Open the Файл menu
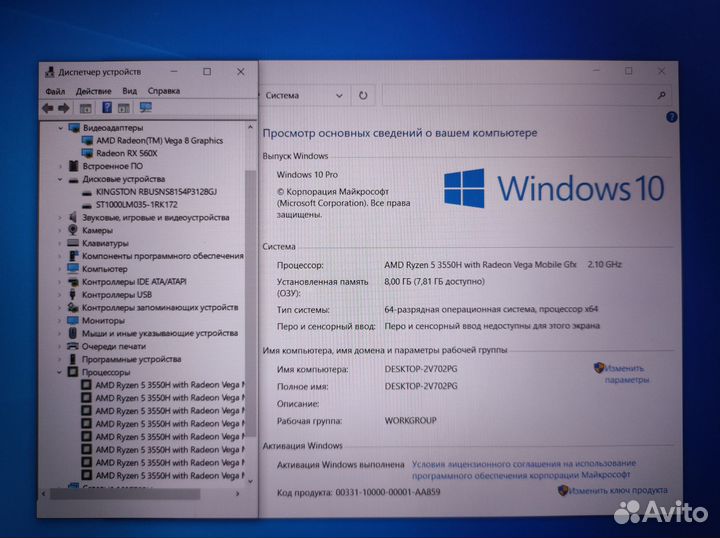 click(x=54, y=90)
